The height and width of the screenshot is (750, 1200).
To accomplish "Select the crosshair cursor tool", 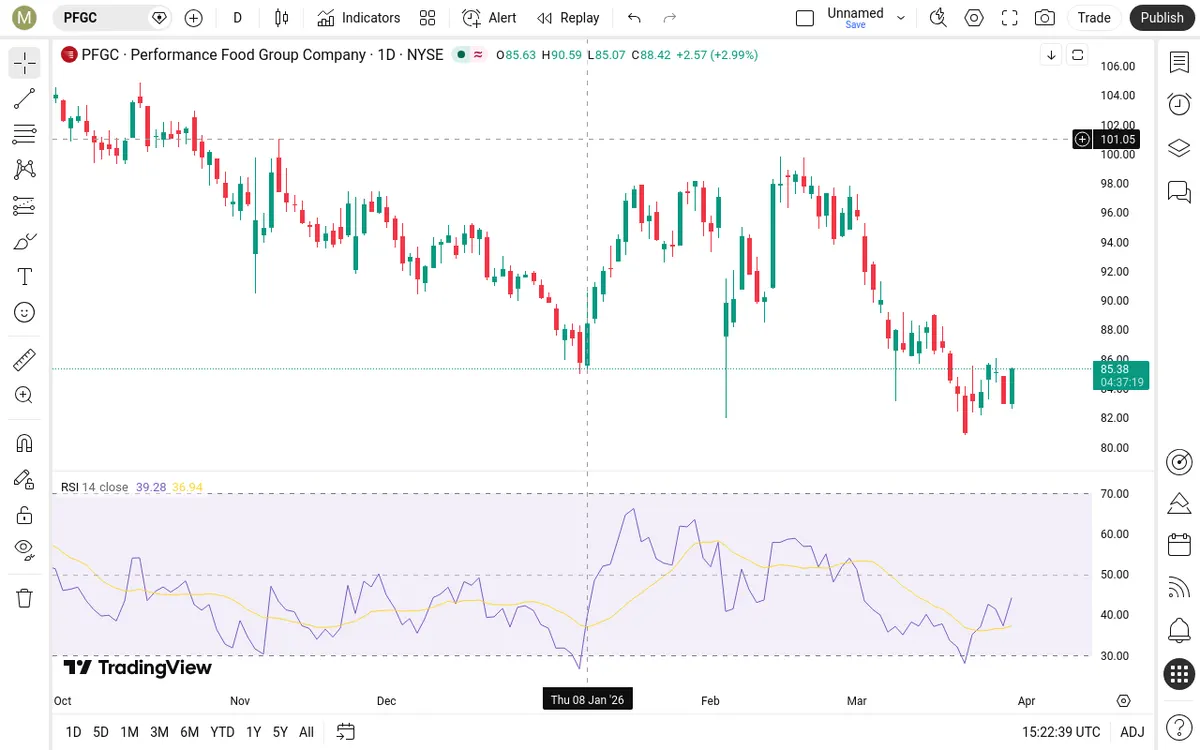I will (25, 63).
